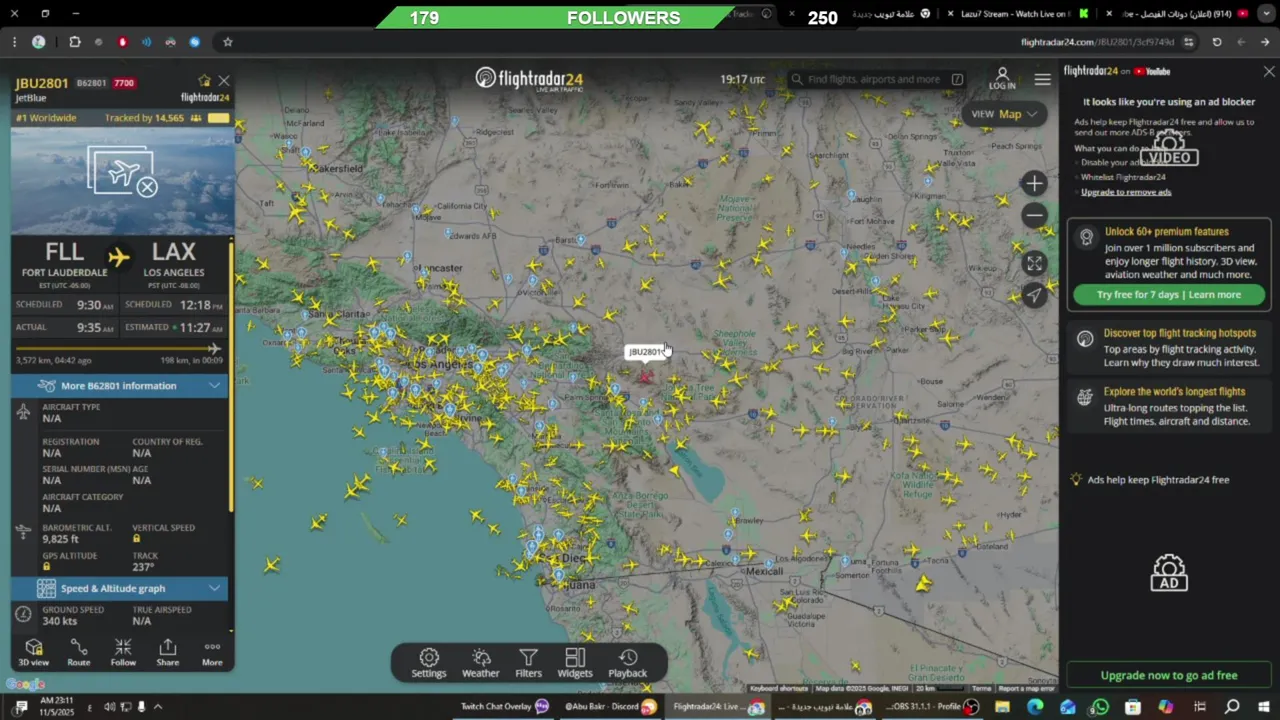Open the Widgets menu

(575, 663)
